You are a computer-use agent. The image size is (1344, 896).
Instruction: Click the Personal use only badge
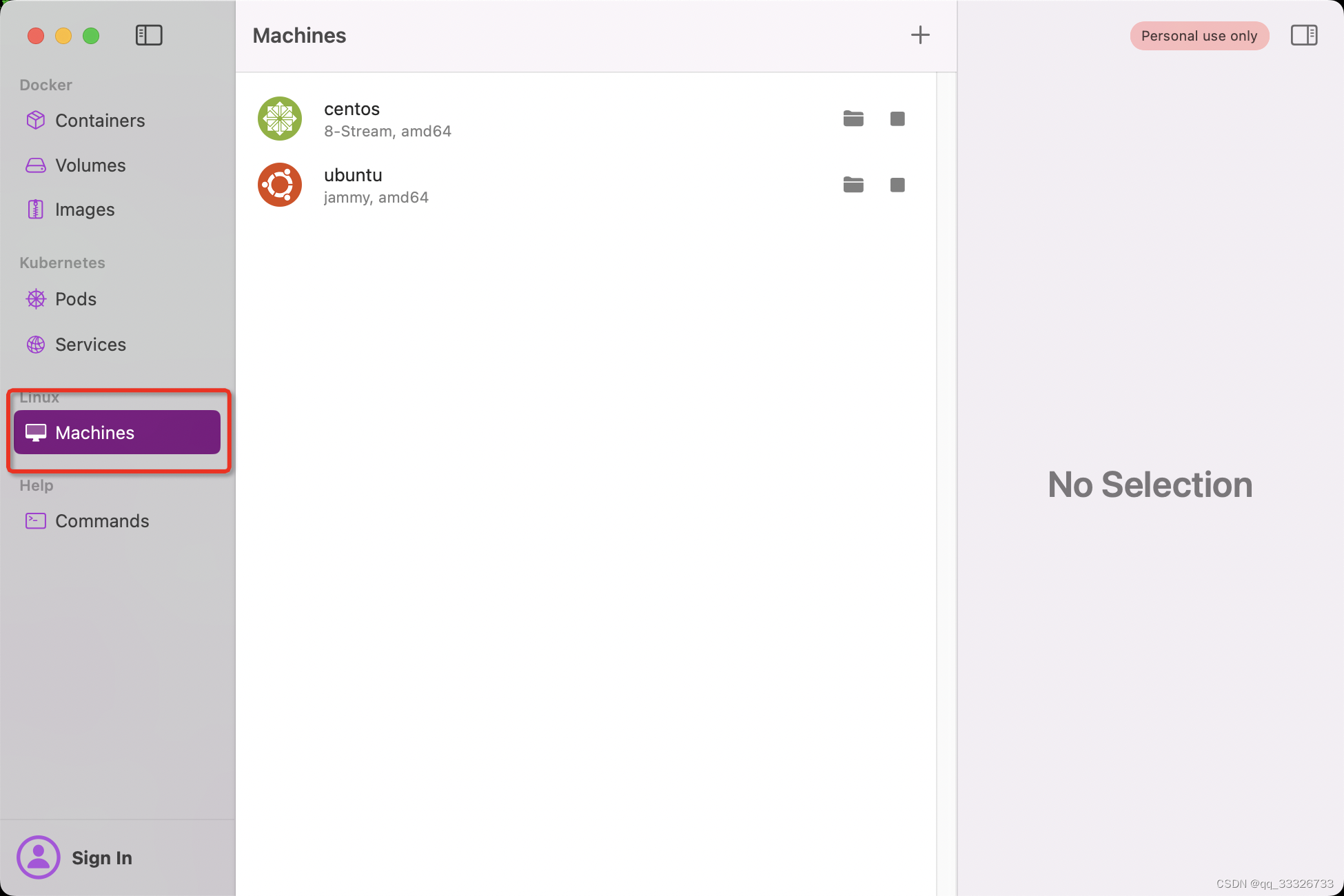point(1199,36)
